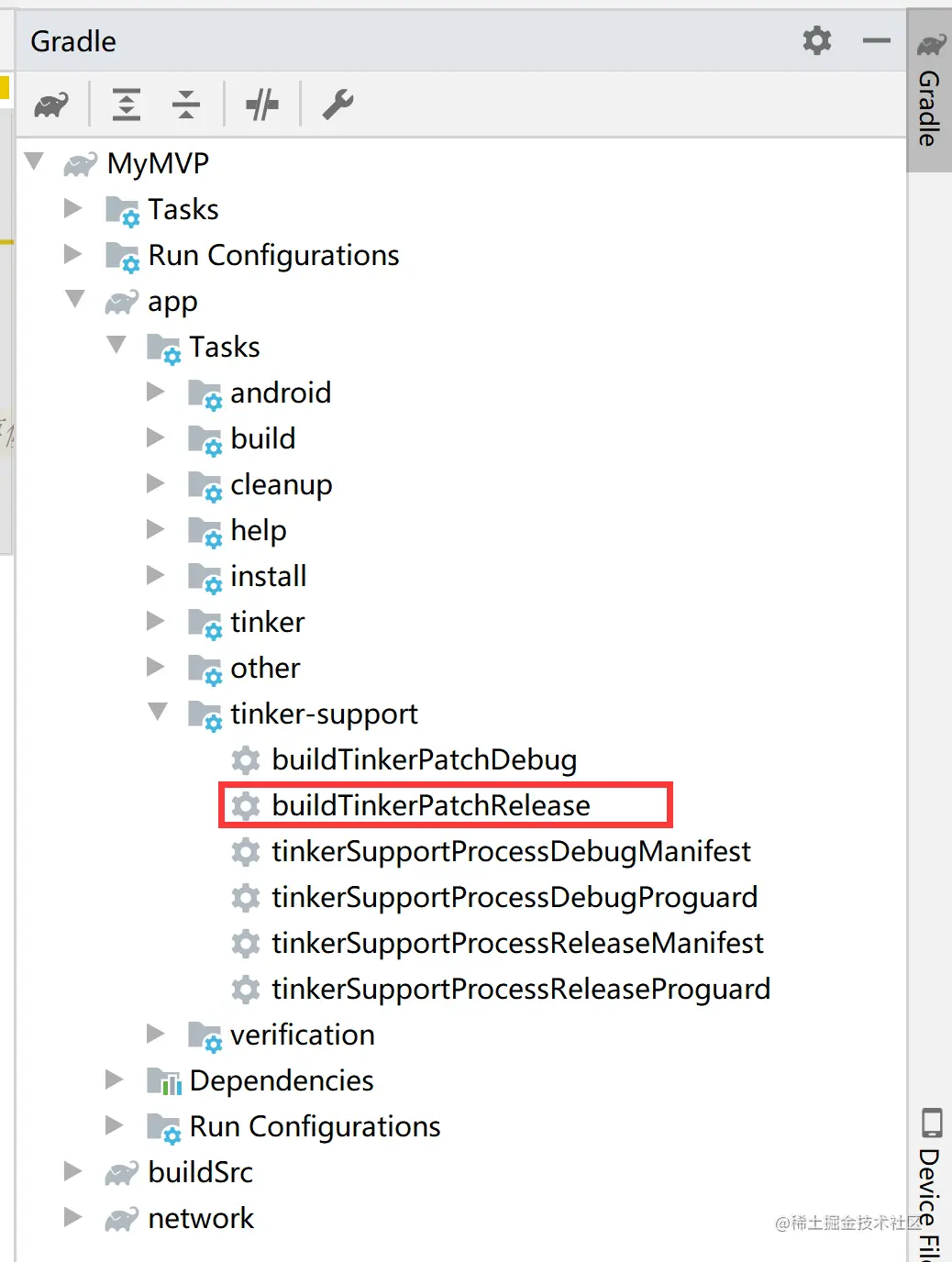Click gear icon beside buildTinkerPatchDebug
The height and width of the screenshot is (1262, 952).
tap(245, 759)
